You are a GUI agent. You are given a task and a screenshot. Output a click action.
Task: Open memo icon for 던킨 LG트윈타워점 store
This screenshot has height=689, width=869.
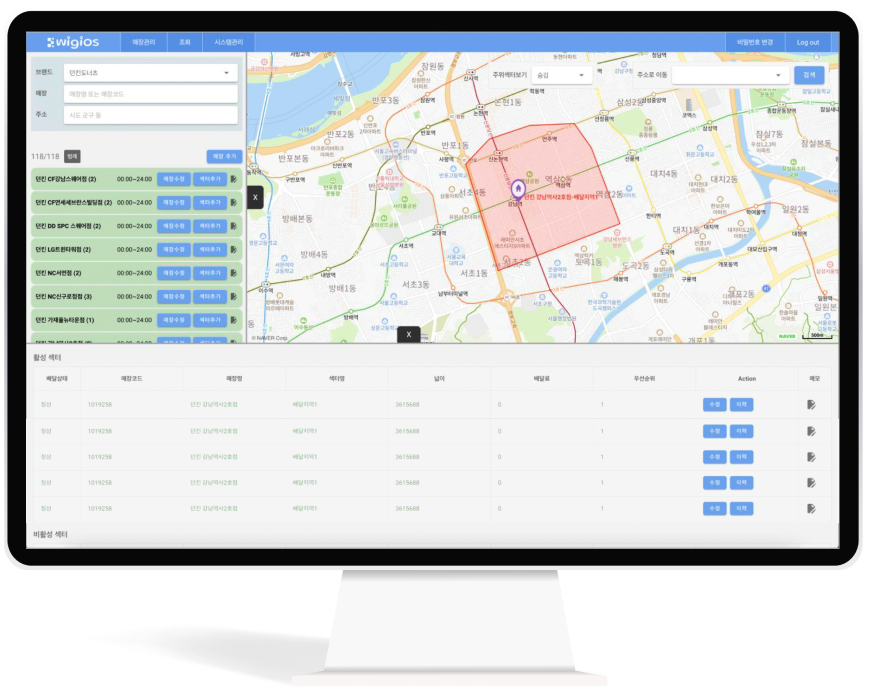(234, 249)
